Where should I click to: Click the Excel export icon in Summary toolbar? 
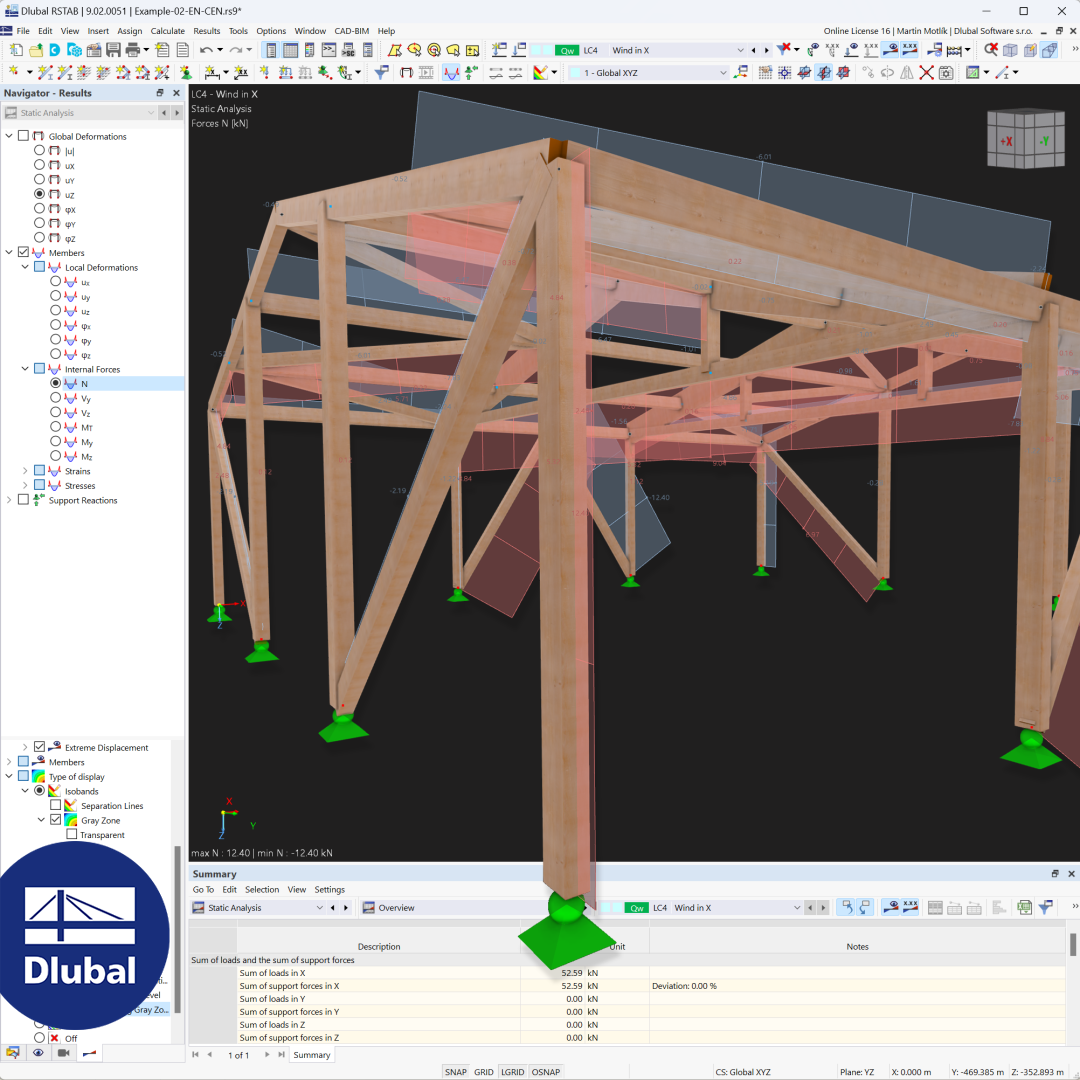point(1023,907)
